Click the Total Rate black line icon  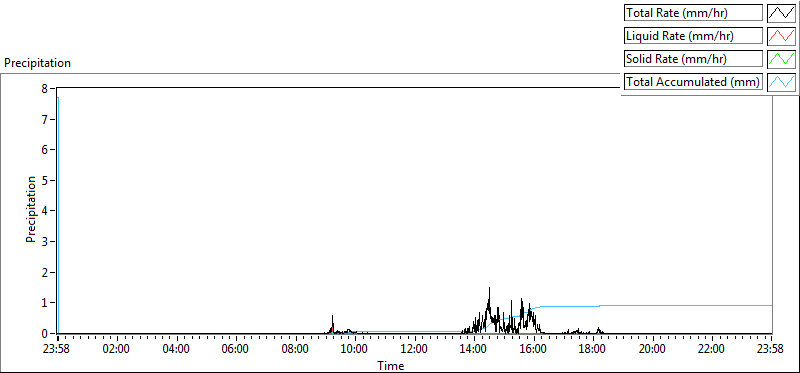tap(781, 13)
